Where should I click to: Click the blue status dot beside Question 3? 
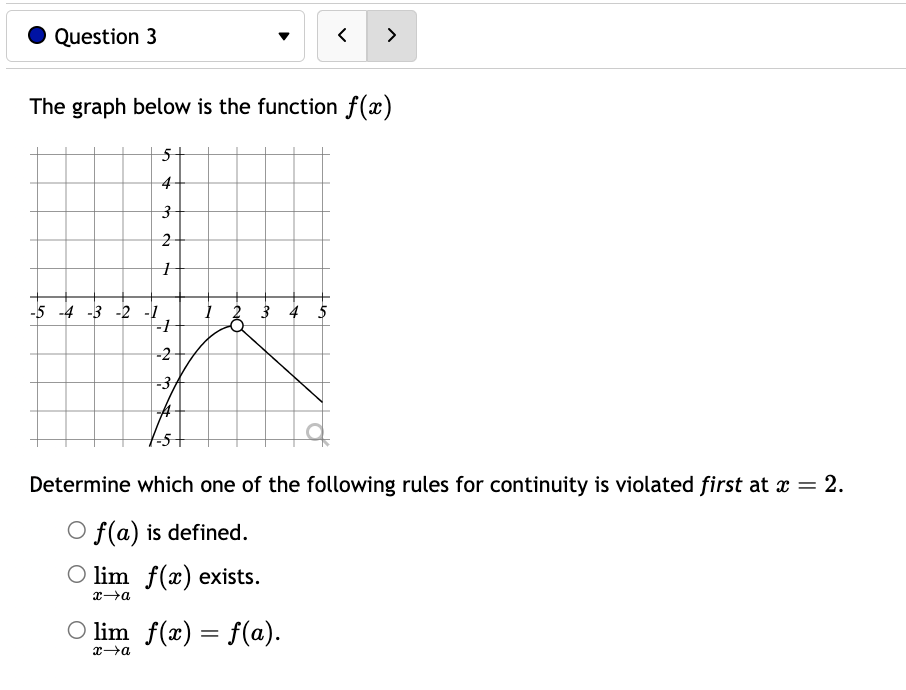35,36
